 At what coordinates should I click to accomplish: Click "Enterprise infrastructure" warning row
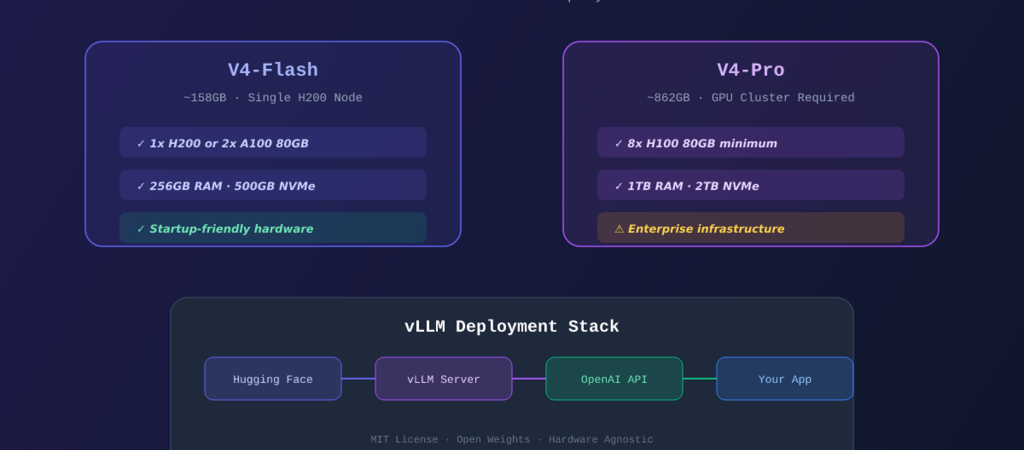pyautogui.click(x=750, y=228)
